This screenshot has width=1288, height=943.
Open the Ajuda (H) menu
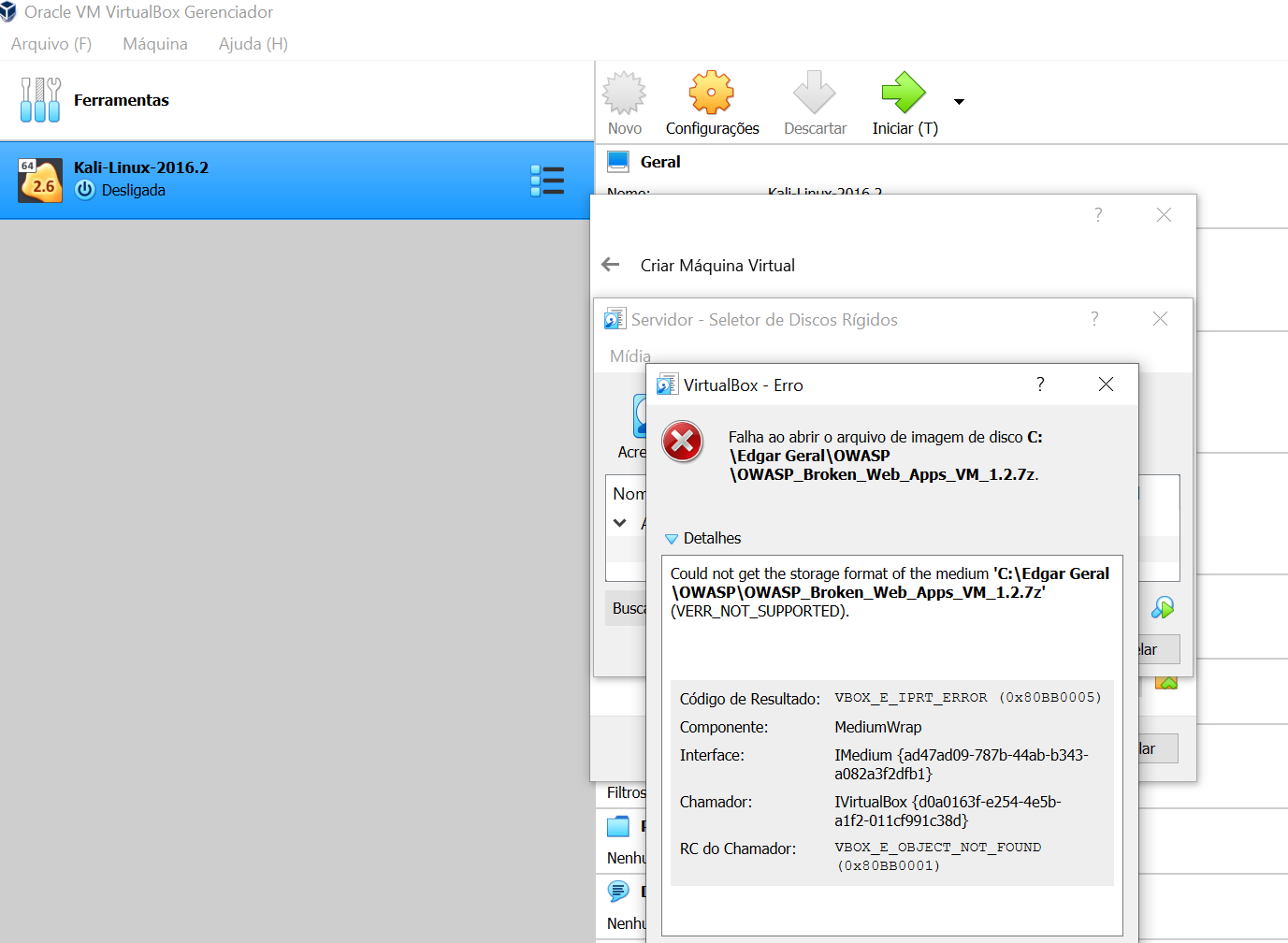click(x=253, y=44)
